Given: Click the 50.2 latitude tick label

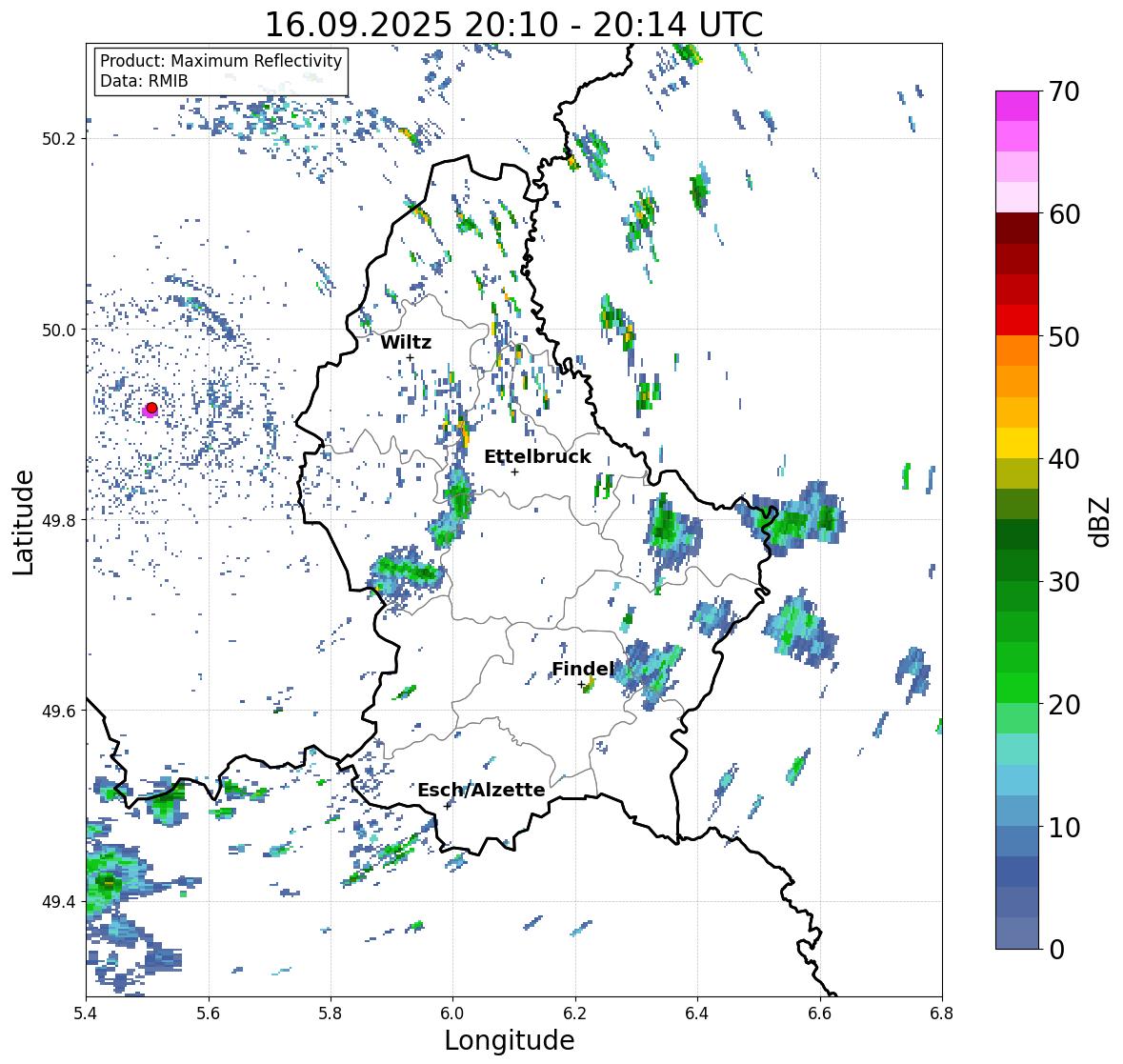Looking at the screenshot, I should click(59, 139).
